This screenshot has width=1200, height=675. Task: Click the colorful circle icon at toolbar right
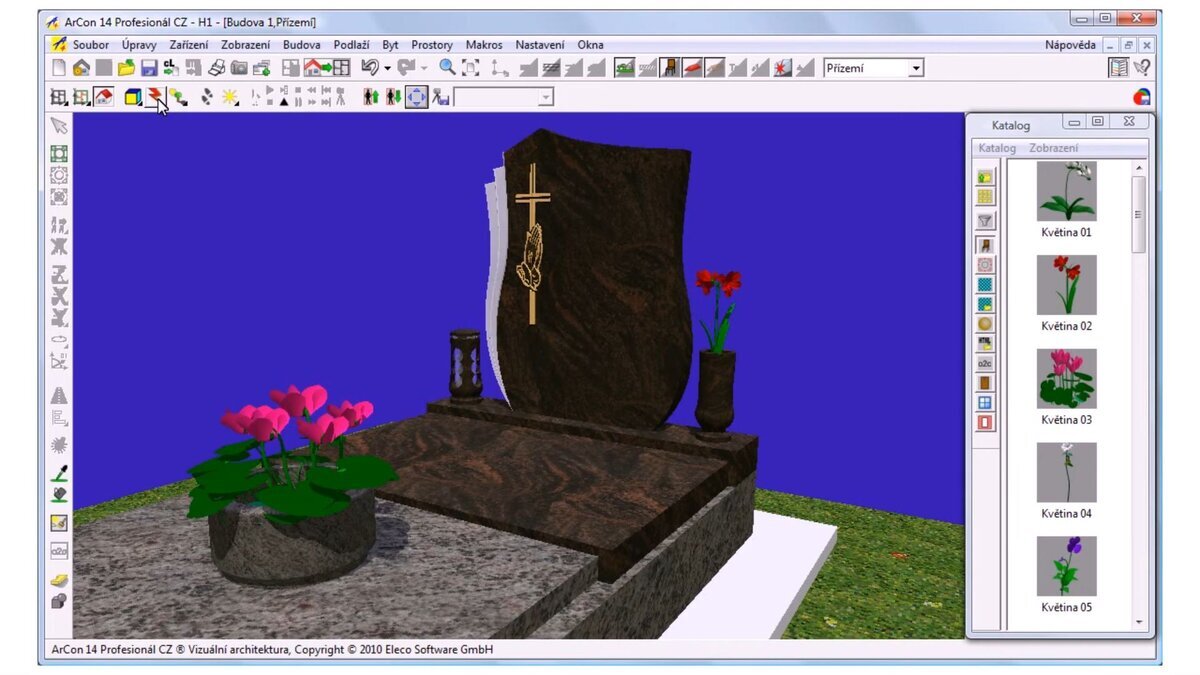[x=1141, y=97]
